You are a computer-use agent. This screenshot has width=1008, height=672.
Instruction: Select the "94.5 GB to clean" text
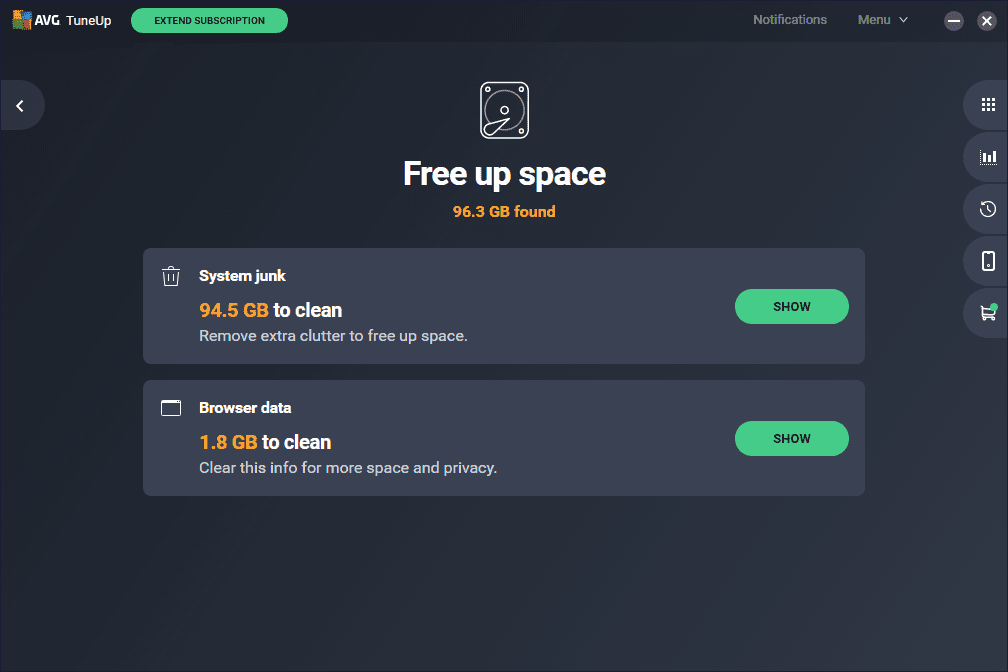coord(270,310)
